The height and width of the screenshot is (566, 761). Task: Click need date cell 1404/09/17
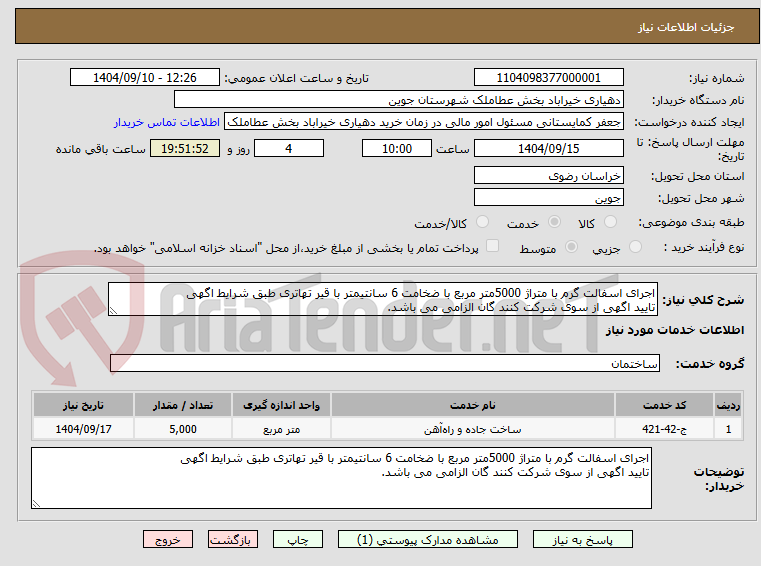[x=83, y=429]
